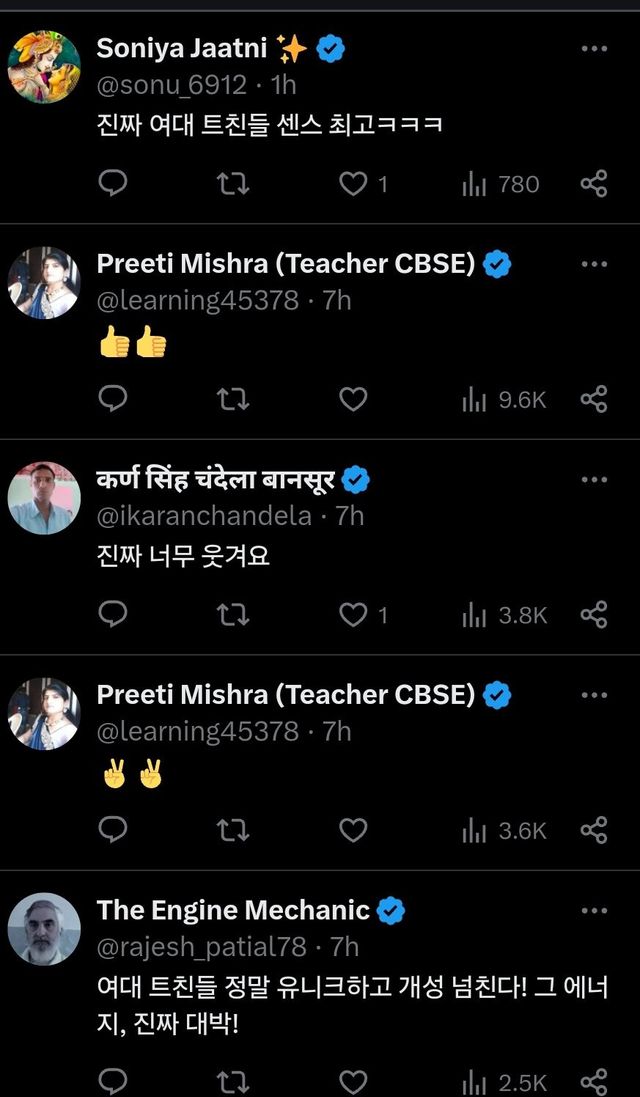
Task: Like Soniya Jaatni's tweet
Action: pyautogui.click(x=353, y=183)
